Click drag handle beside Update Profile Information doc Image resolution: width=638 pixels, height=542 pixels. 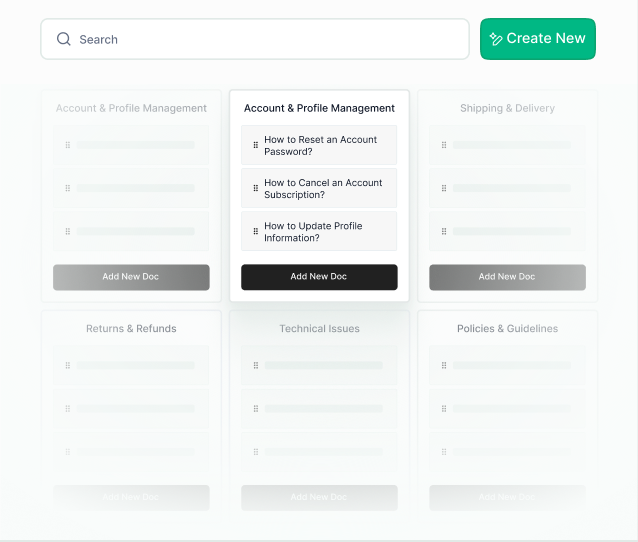[x=256, y=231]
